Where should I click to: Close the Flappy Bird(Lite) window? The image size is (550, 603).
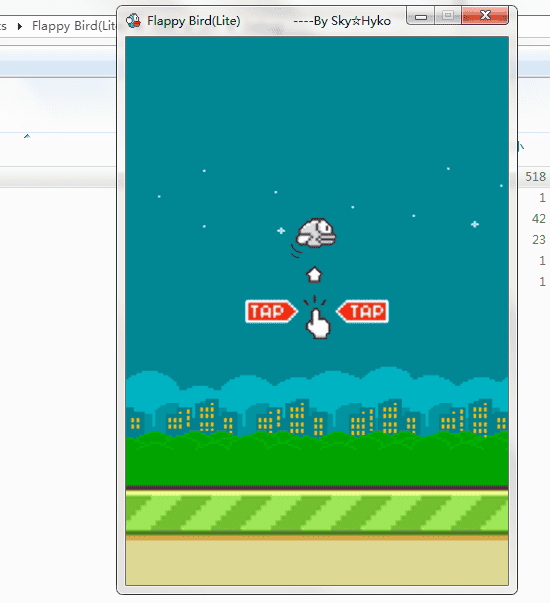485,16
